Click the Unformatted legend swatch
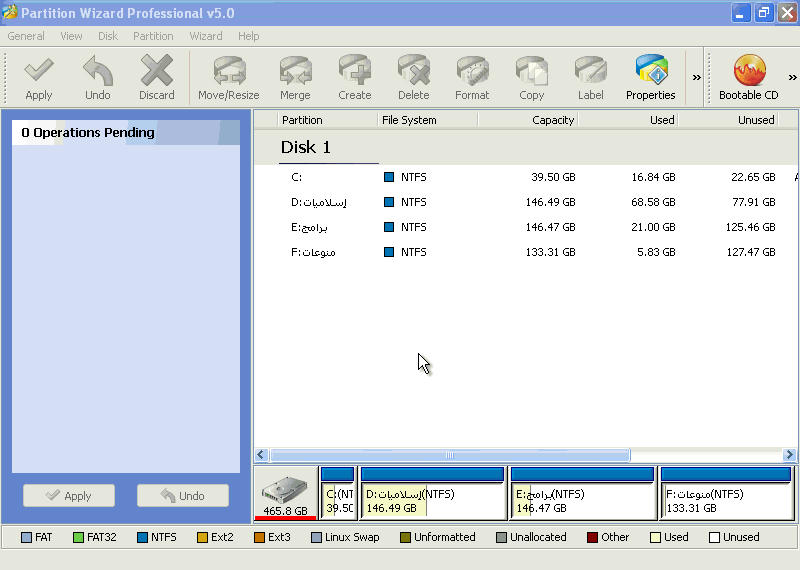This screenshot has height=570, width=800. point(405,537)
